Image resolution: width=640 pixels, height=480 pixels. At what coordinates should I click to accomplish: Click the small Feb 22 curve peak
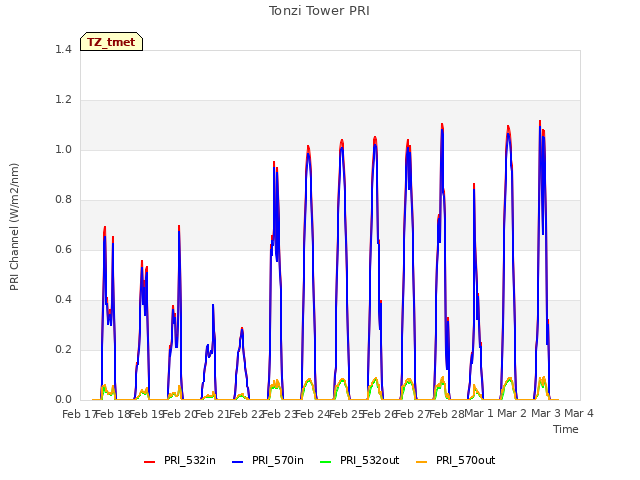(x=242, y=329)
